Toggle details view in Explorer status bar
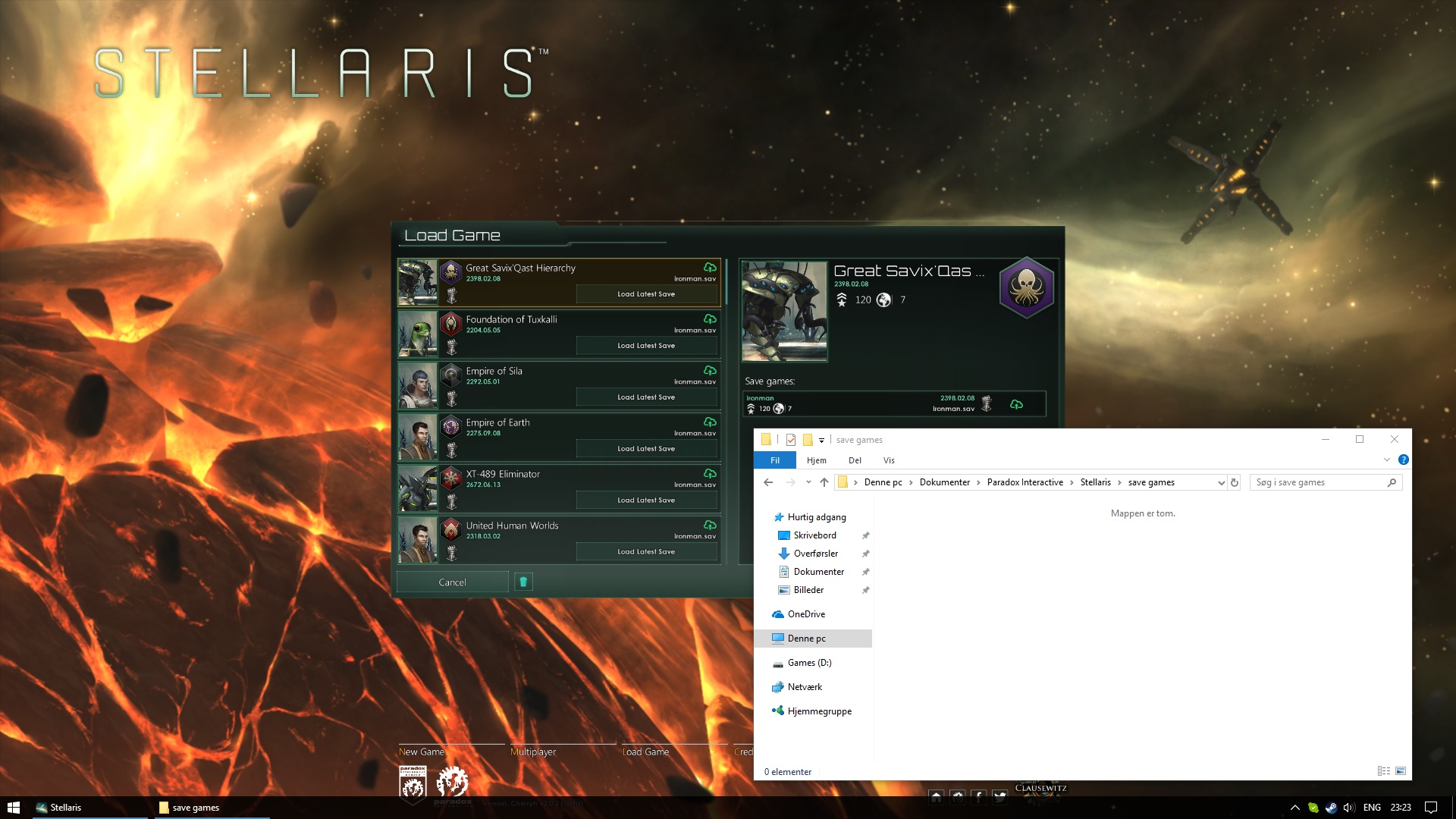 [1383, 771]
